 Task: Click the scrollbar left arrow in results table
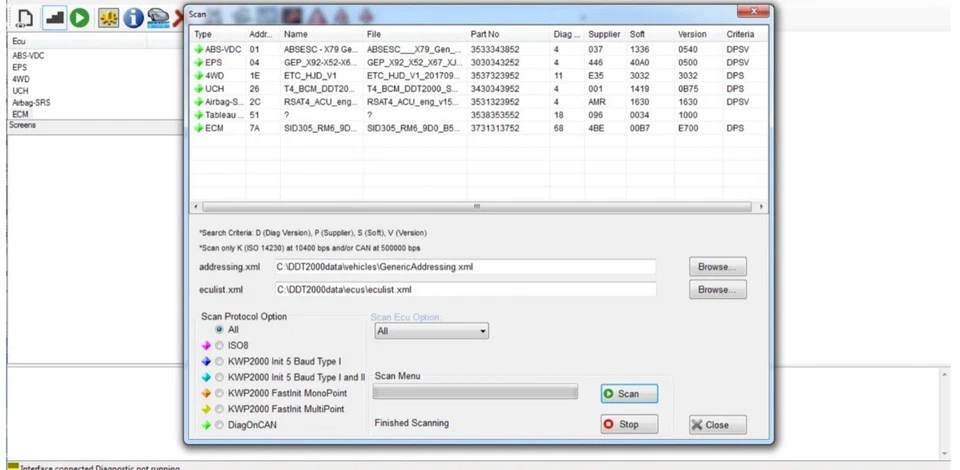(x=195, y=207)
